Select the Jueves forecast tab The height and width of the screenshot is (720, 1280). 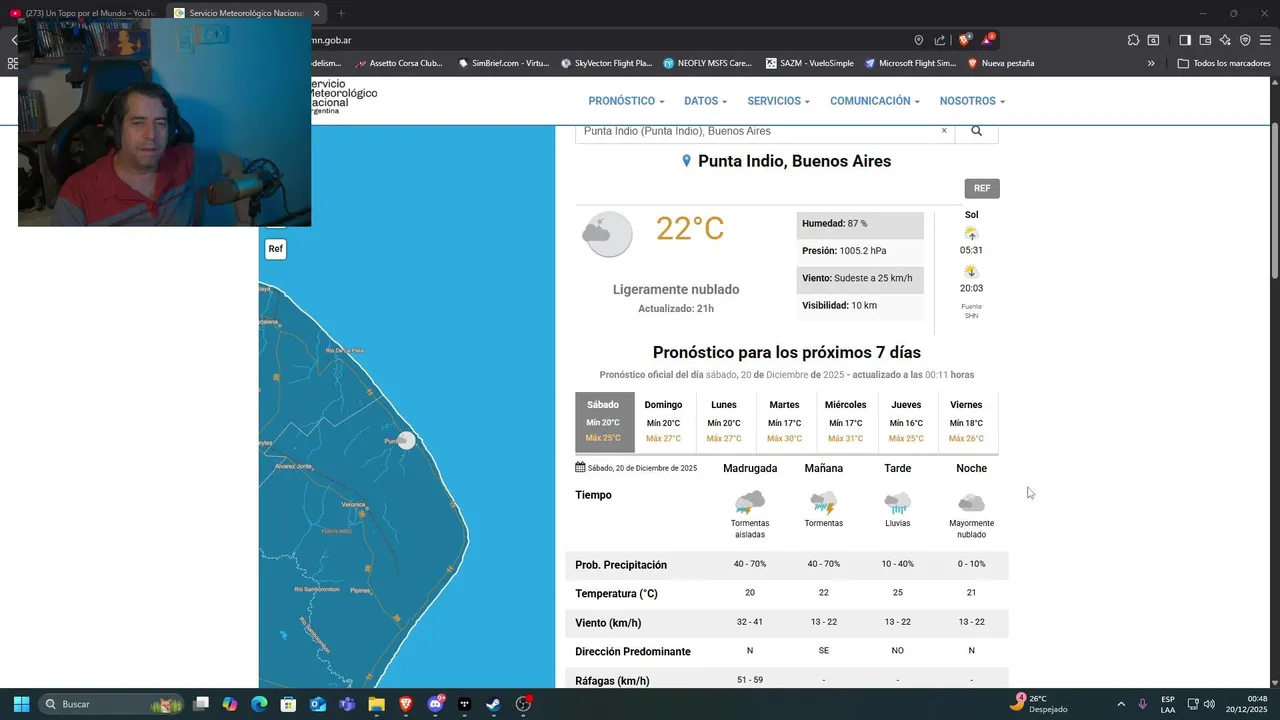point(906,423)
